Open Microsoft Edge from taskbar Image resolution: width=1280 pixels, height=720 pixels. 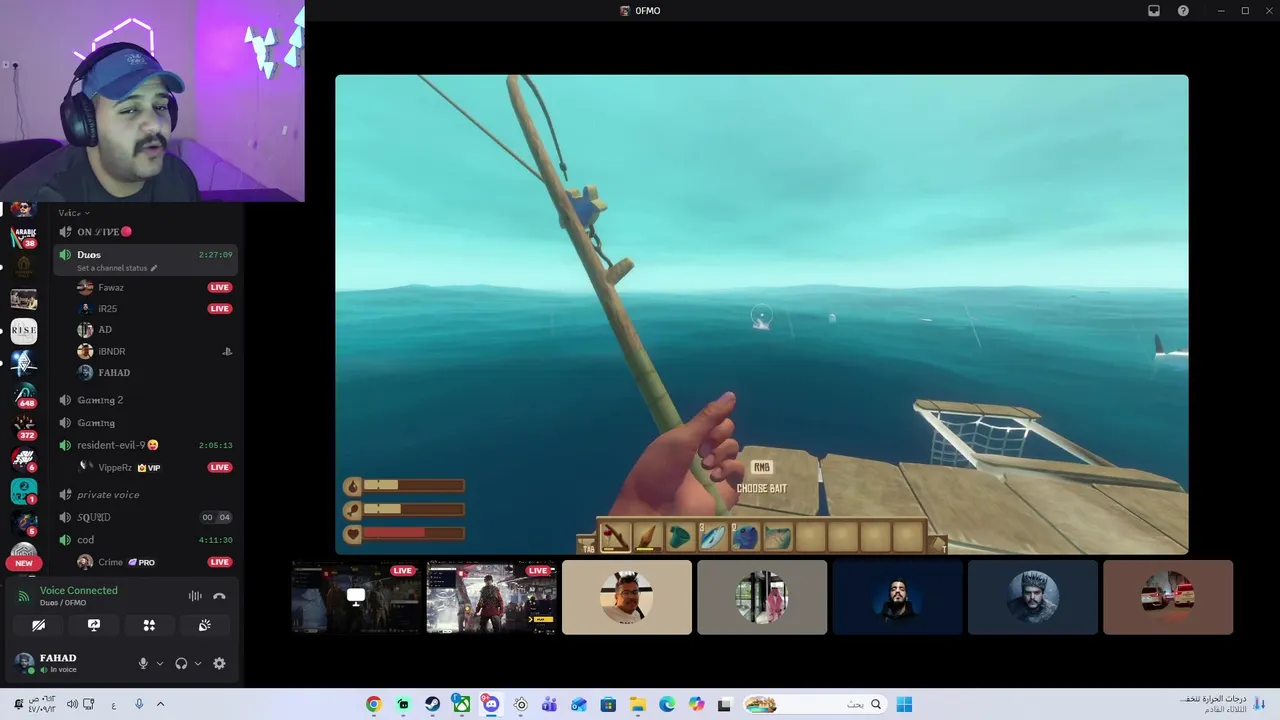(x=667, y=705)
